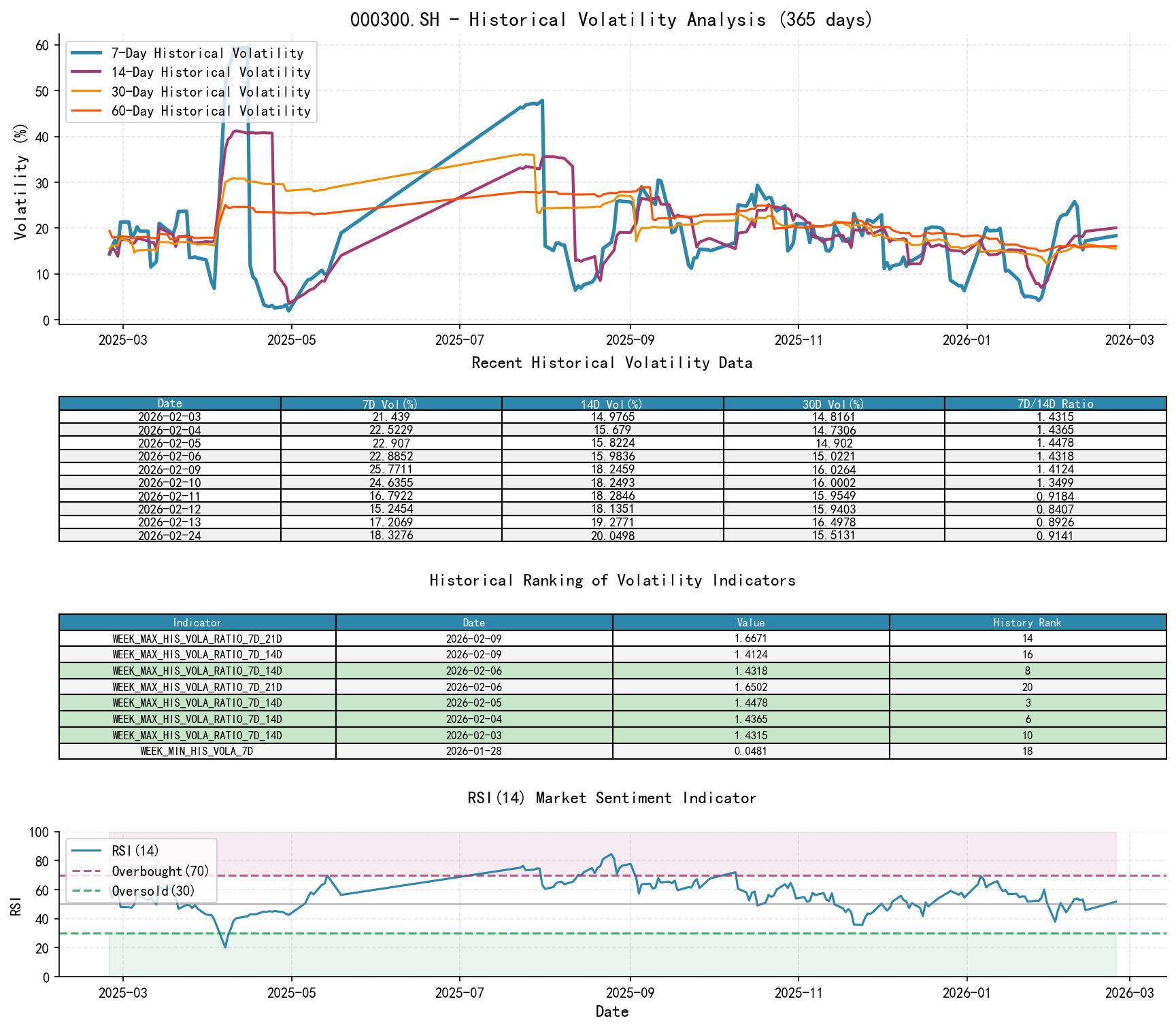
Task: Select the WEEK_MAX_HIS_VOLA_RATIO_7D_21D top row
Action: click(197, 638)
